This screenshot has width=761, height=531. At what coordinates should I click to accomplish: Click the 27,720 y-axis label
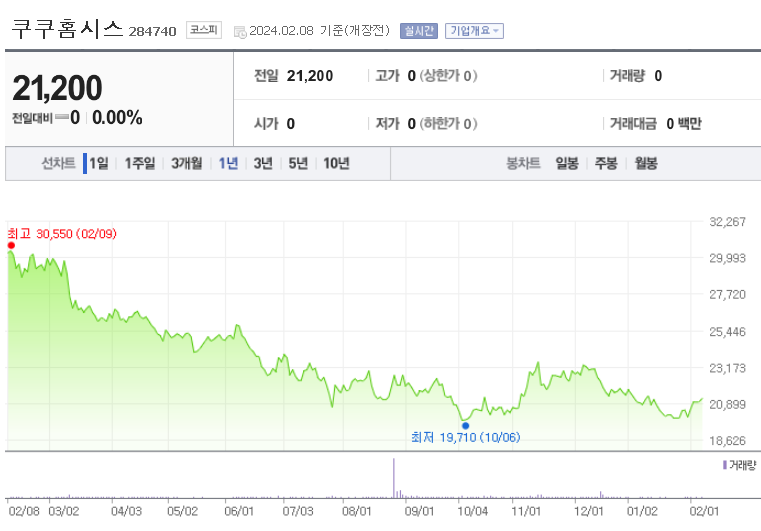click(727, 295)
